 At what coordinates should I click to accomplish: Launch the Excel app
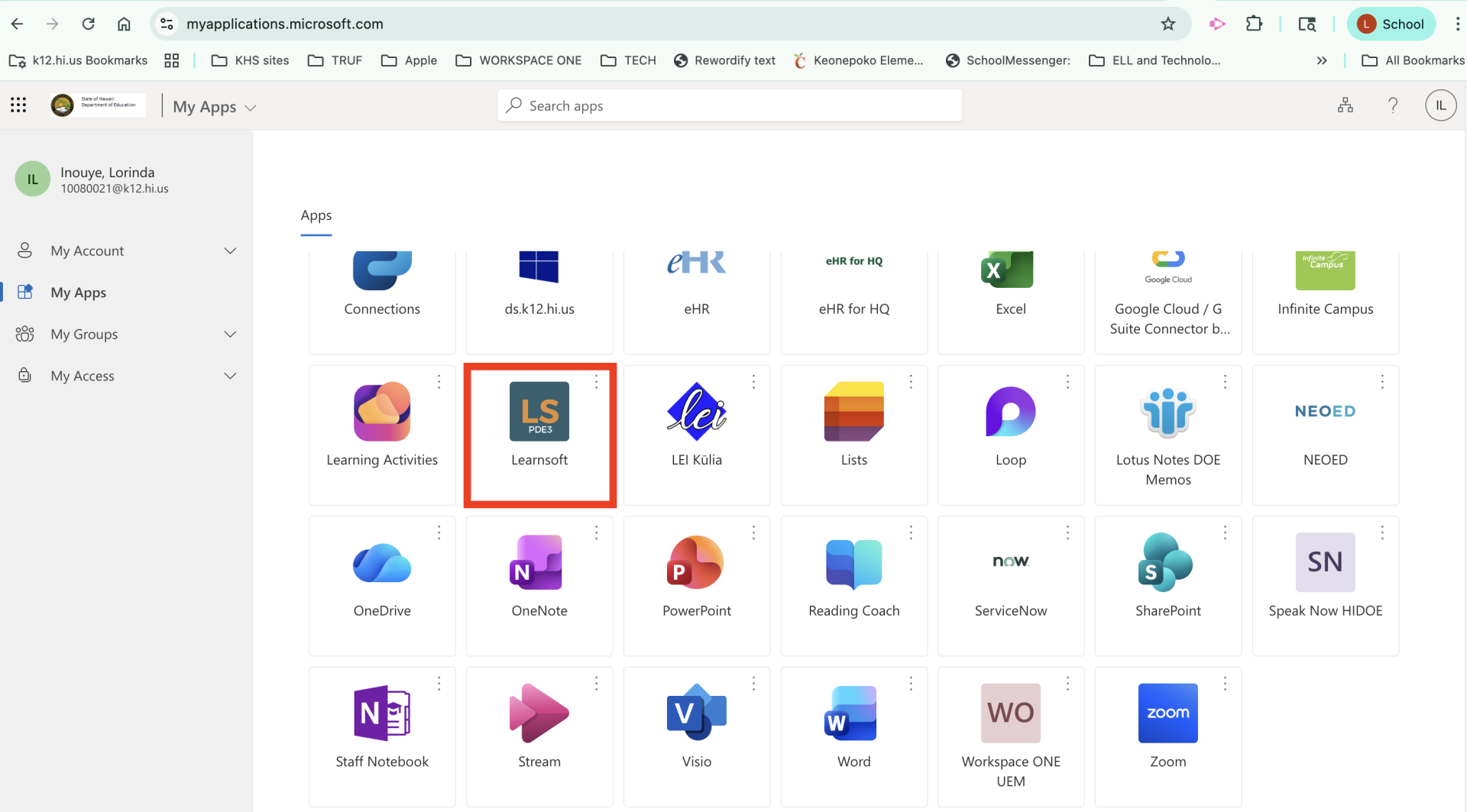click(x=1011, y=302)
